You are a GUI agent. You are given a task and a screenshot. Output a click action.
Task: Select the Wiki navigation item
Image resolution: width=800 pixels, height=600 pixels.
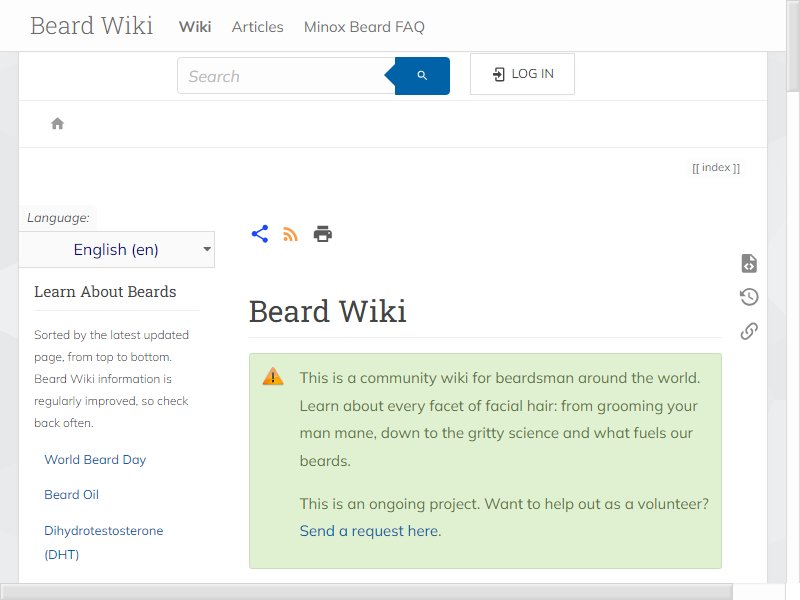(x=195, y=27)
